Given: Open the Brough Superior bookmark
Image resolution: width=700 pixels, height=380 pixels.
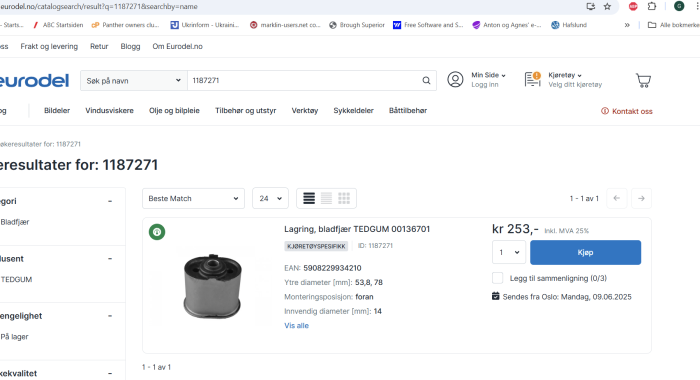Looking at the screenshot, I should pyautogui.click(x=357, y=25).
